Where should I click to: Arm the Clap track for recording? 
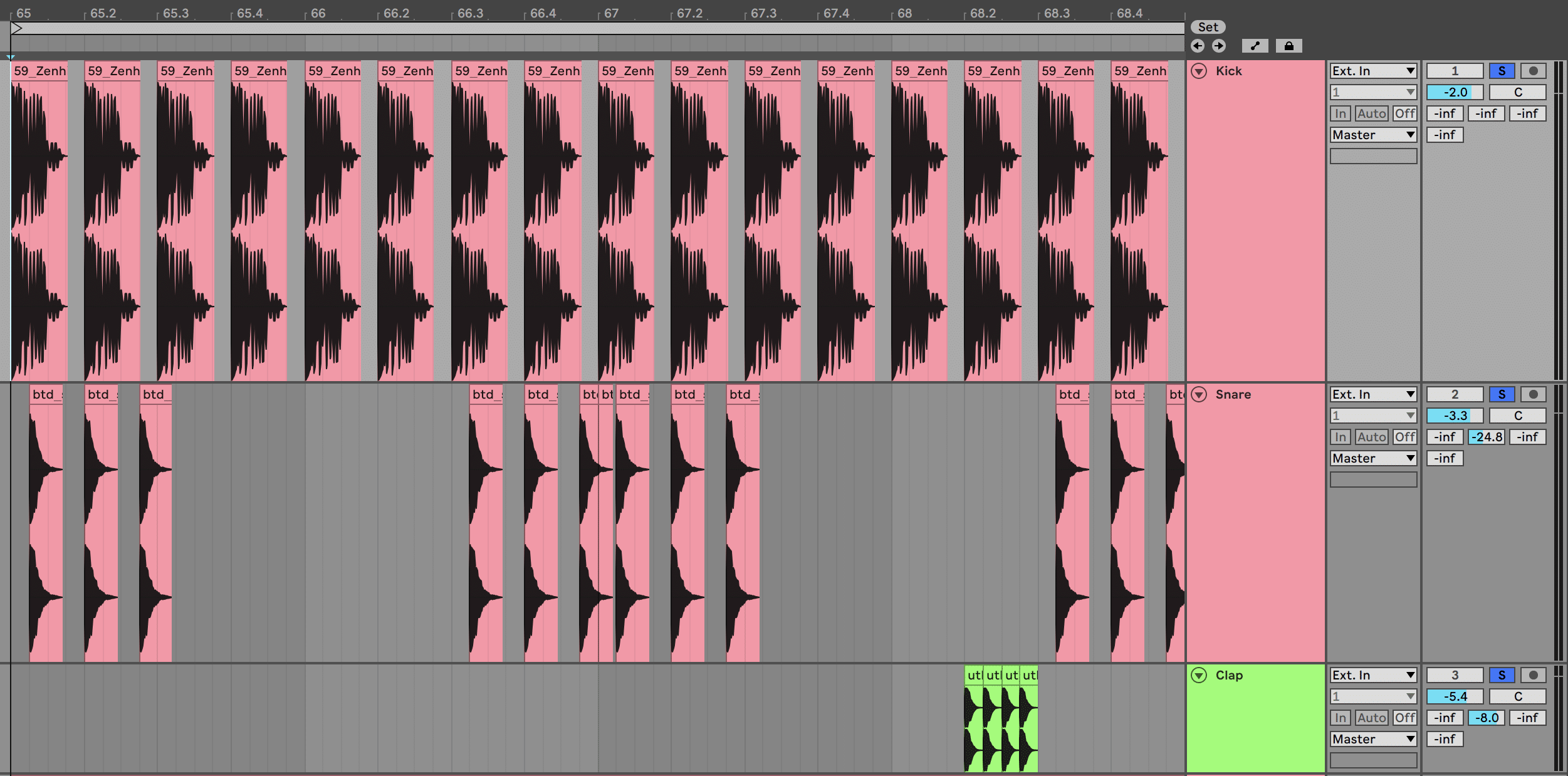(1533, 675)
